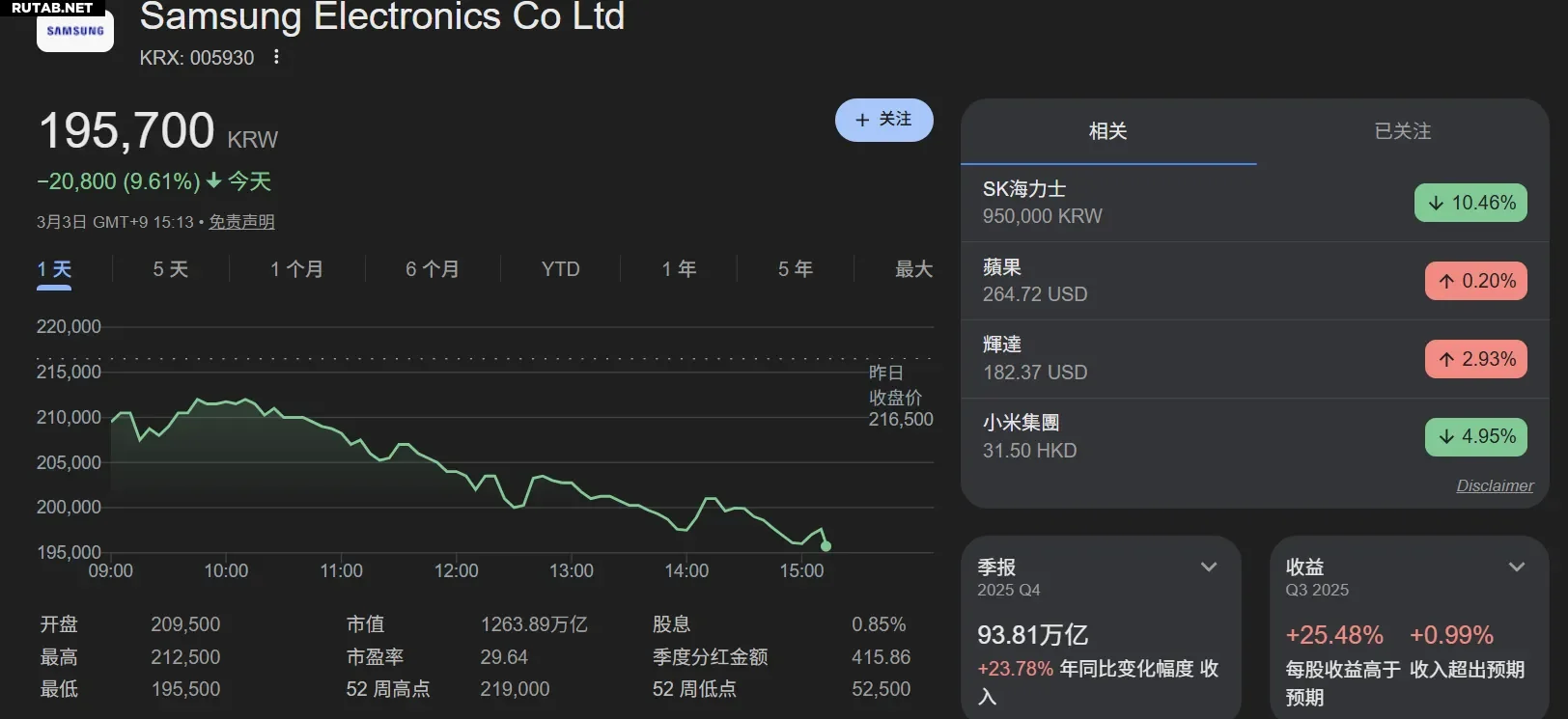Click the 关注 follow button
The width and height of the screenshot is (1568, 719).
[x=883, y=120]
